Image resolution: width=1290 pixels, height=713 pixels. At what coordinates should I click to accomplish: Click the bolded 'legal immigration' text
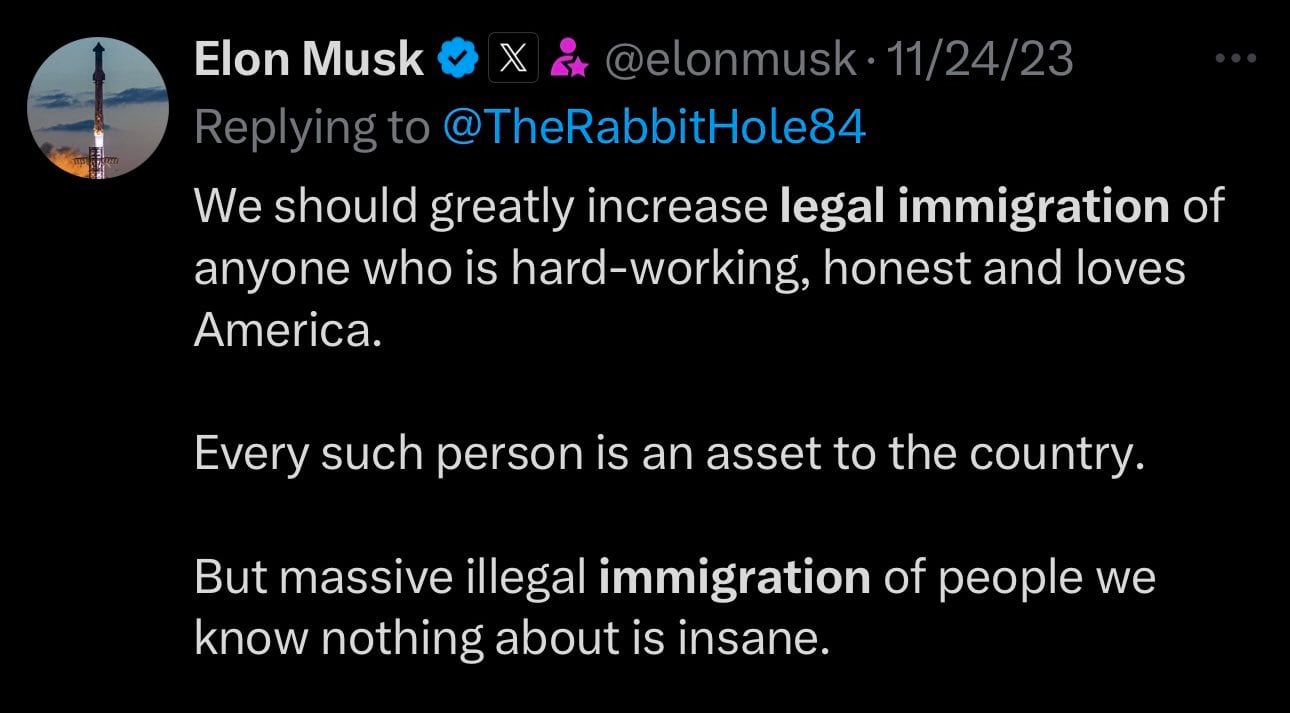(975, 205)
